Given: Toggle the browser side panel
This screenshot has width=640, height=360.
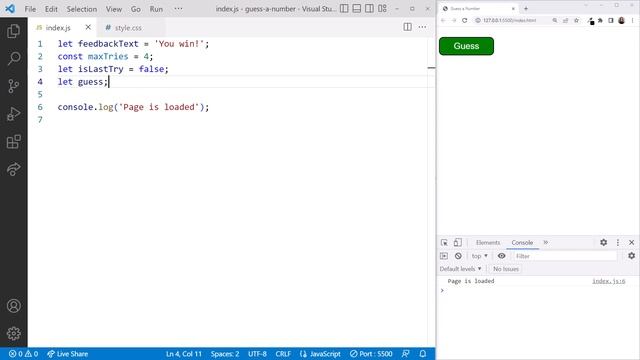Looking at the screenshot, I should click(x=611, y=20).
